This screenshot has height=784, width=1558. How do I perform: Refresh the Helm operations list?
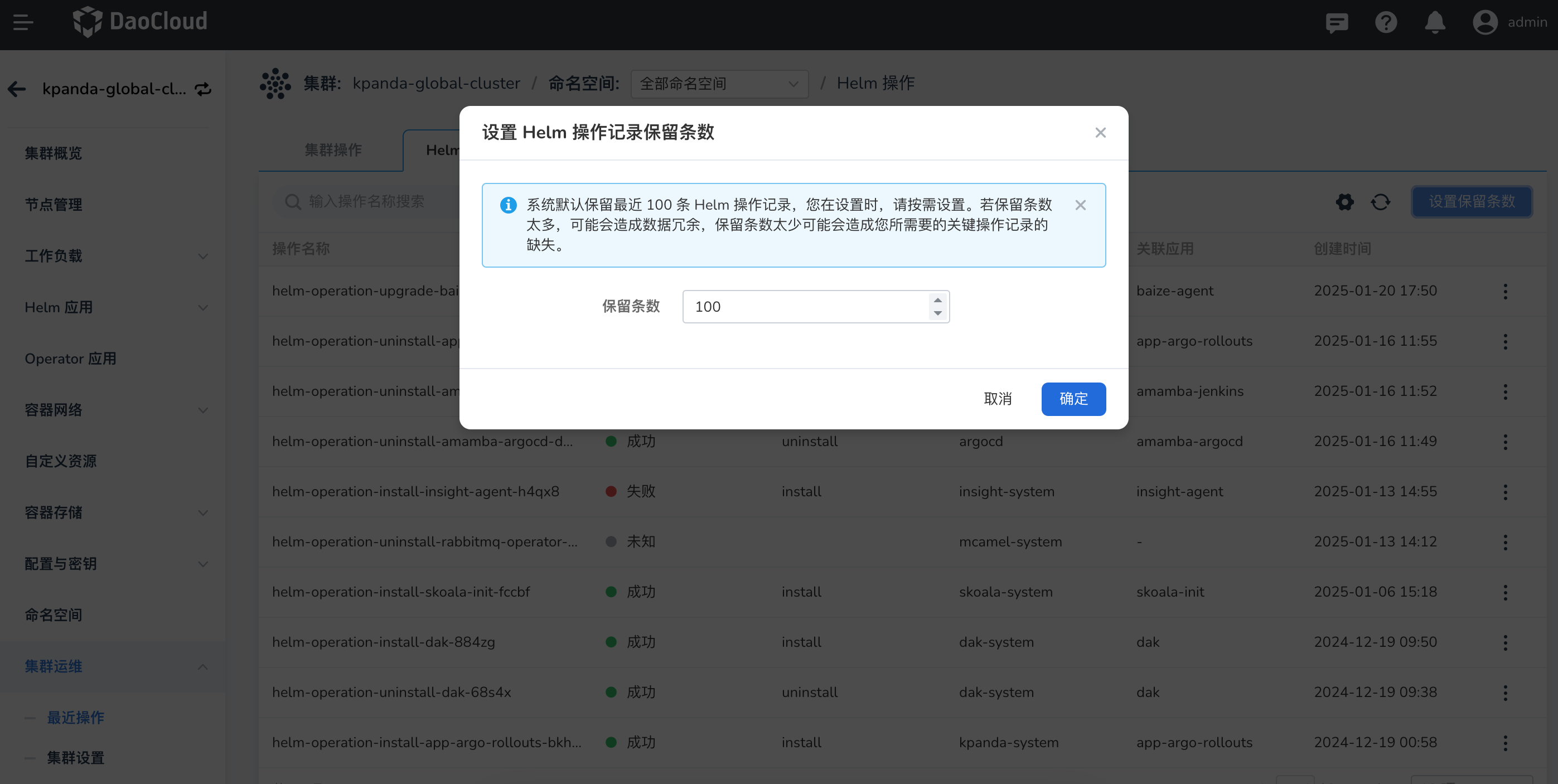pyautogui.click(x=1381, y=202)
